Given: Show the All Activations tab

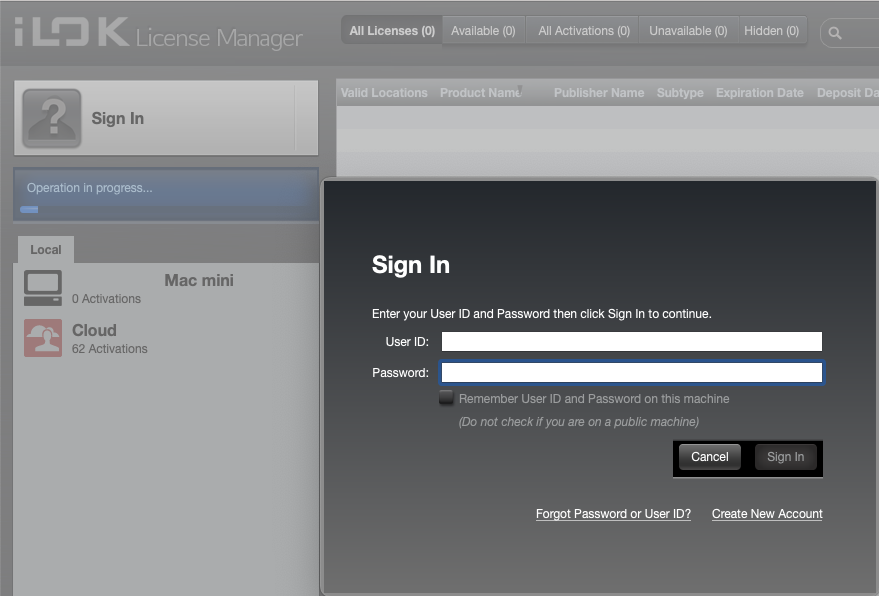Looking at the screenshot, I should click(x=584, y=31).
